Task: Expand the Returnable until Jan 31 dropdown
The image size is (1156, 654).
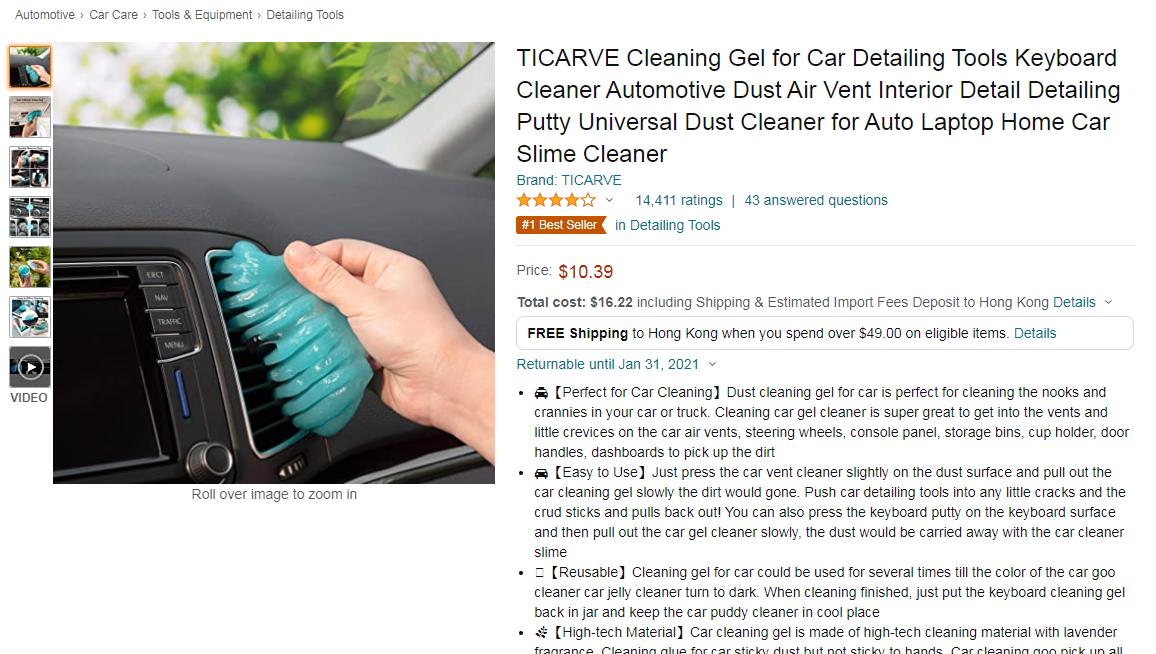Action: [712, 364]
